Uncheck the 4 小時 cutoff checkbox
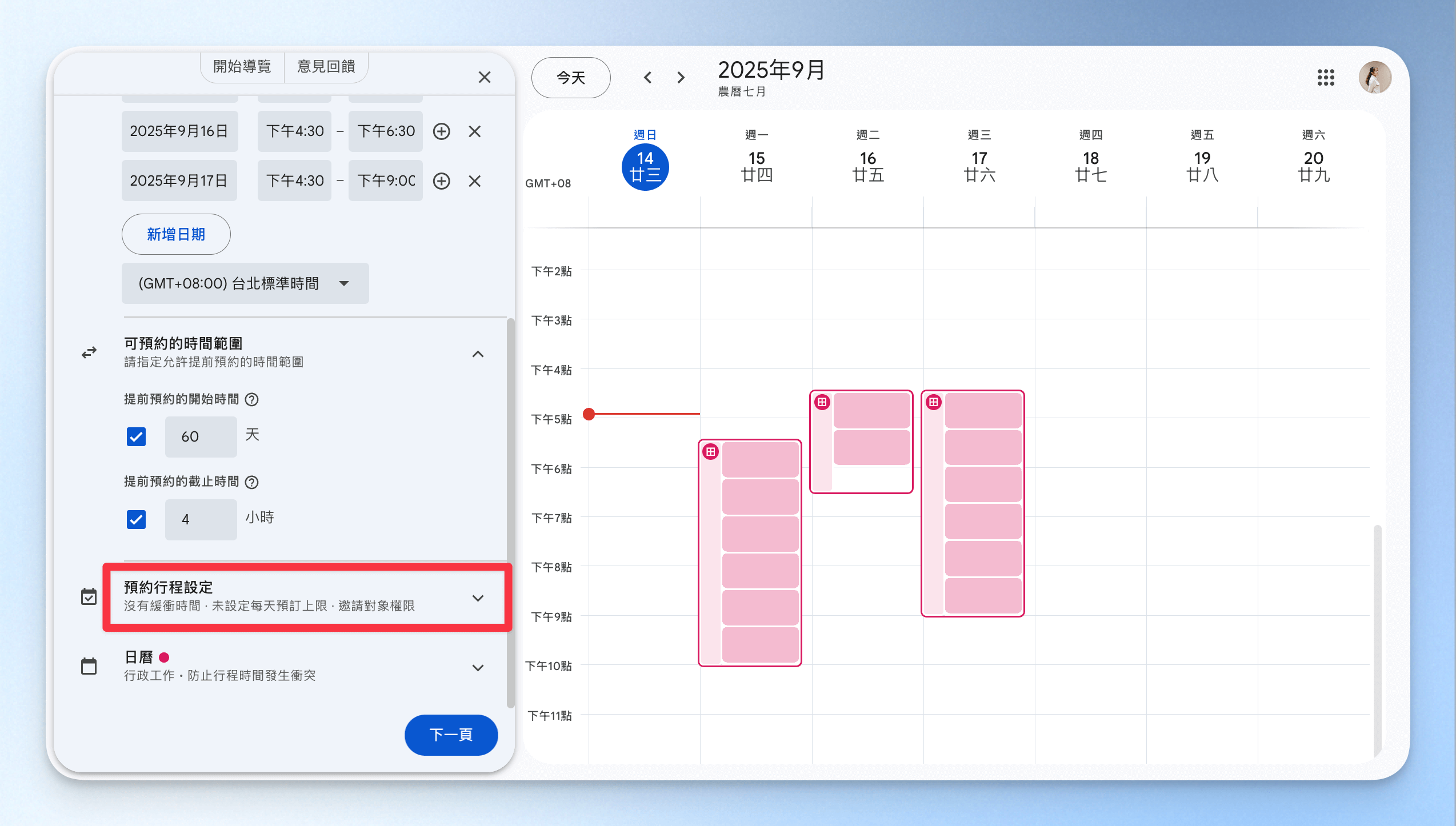The height and width of the screenshot is (826, 1456). 136,519
